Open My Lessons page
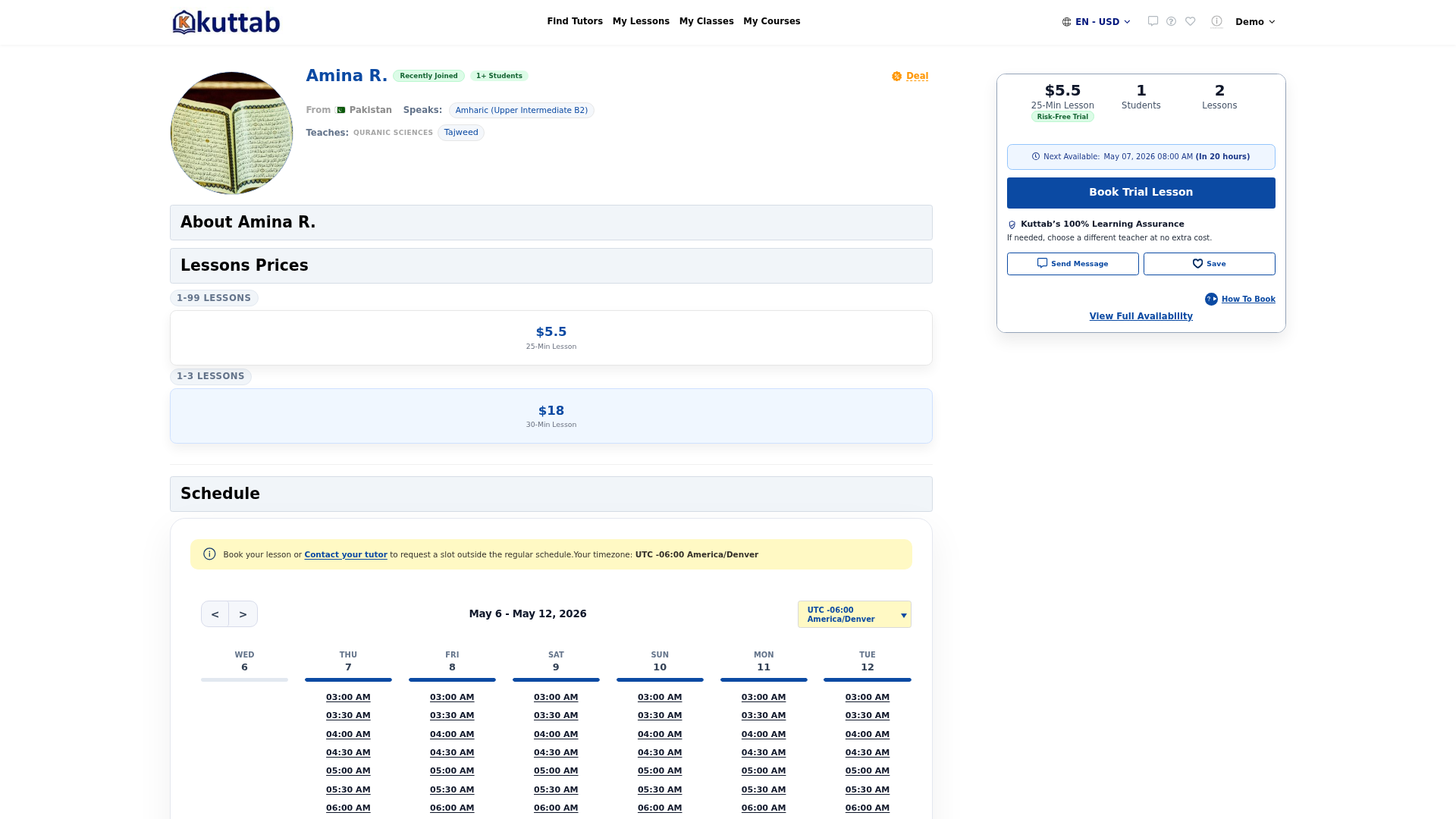 pyautogui.click(x=641, y=21)
